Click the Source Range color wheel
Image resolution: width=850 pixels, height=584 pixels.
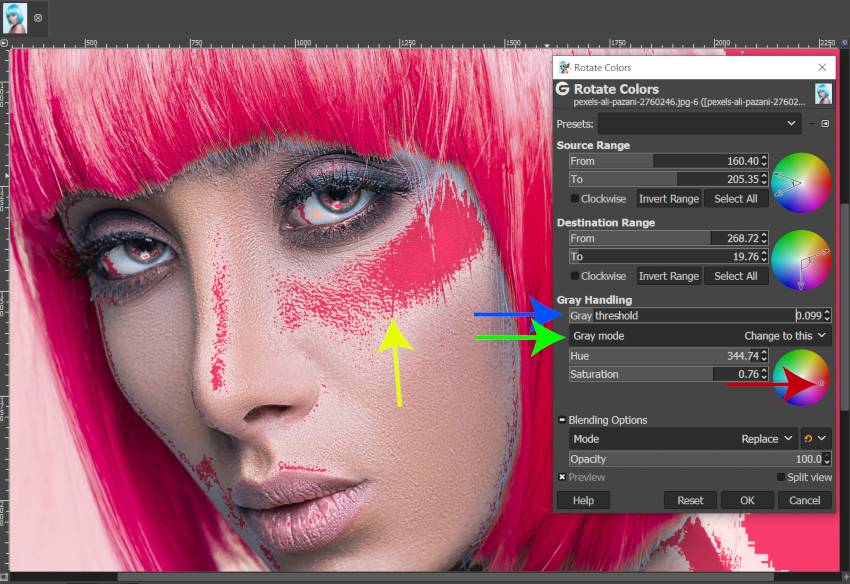(803, 182)
